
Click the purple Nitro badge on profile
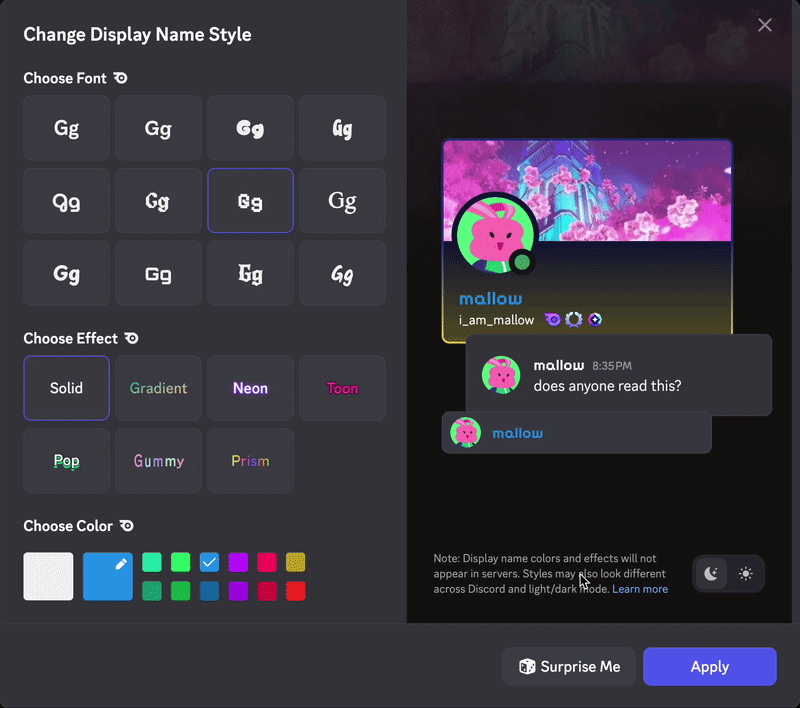(x=553, y=320)
